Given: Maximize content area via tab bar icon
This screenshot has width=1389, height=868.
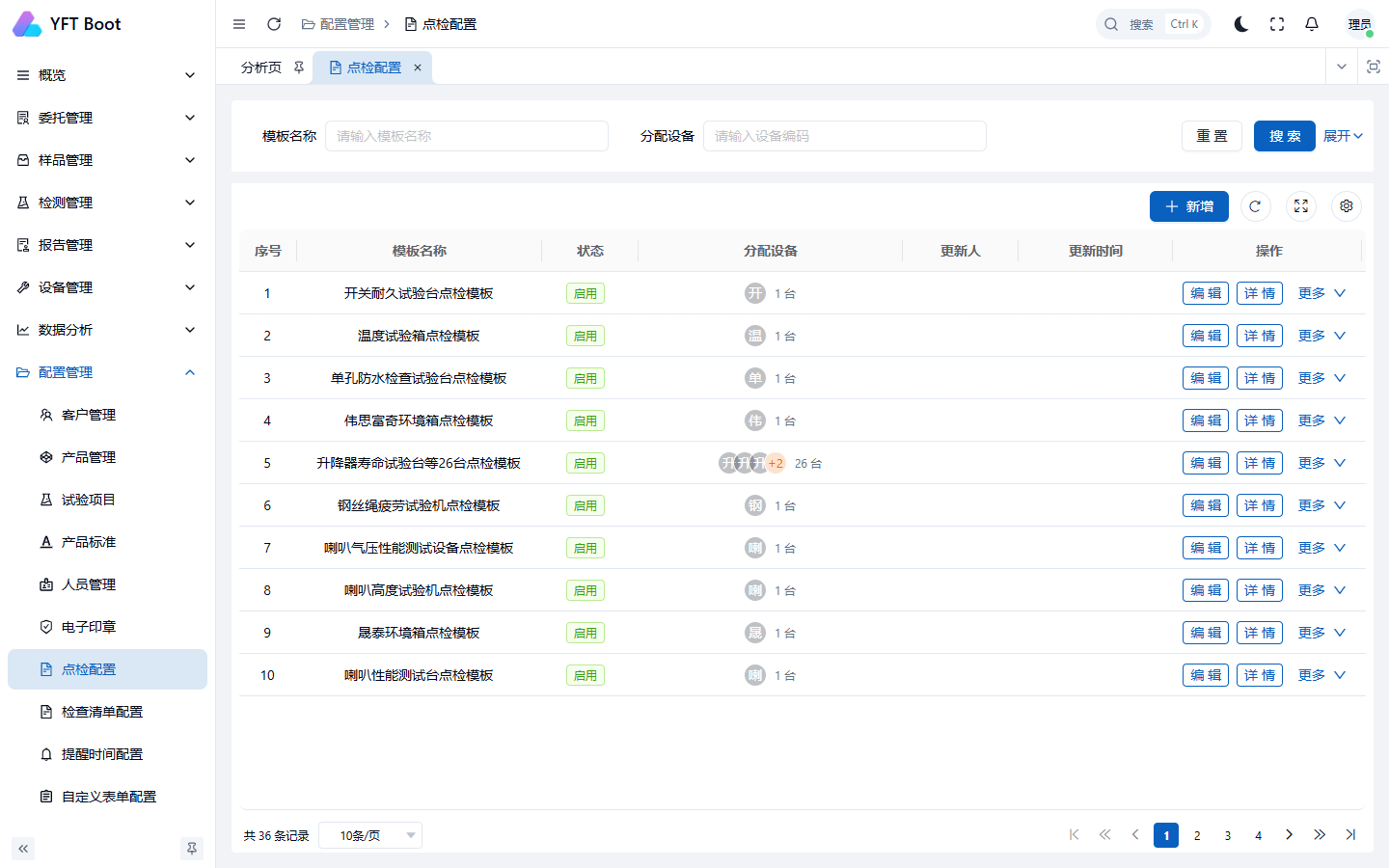Looking at the screenshot, I should click(1374, 67).
